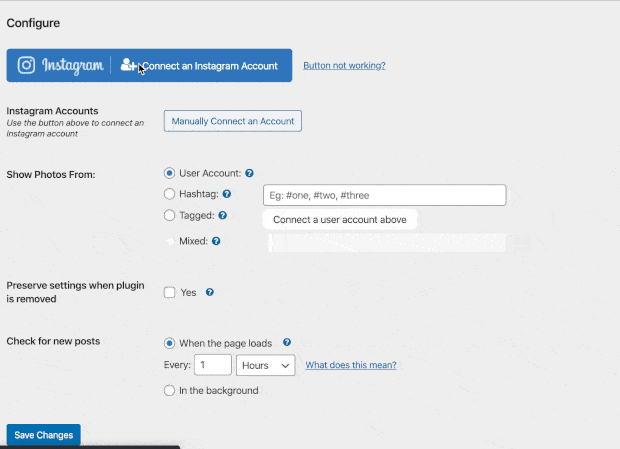
Task: Click into the hashtag input field
Action: tap(384, 195)
